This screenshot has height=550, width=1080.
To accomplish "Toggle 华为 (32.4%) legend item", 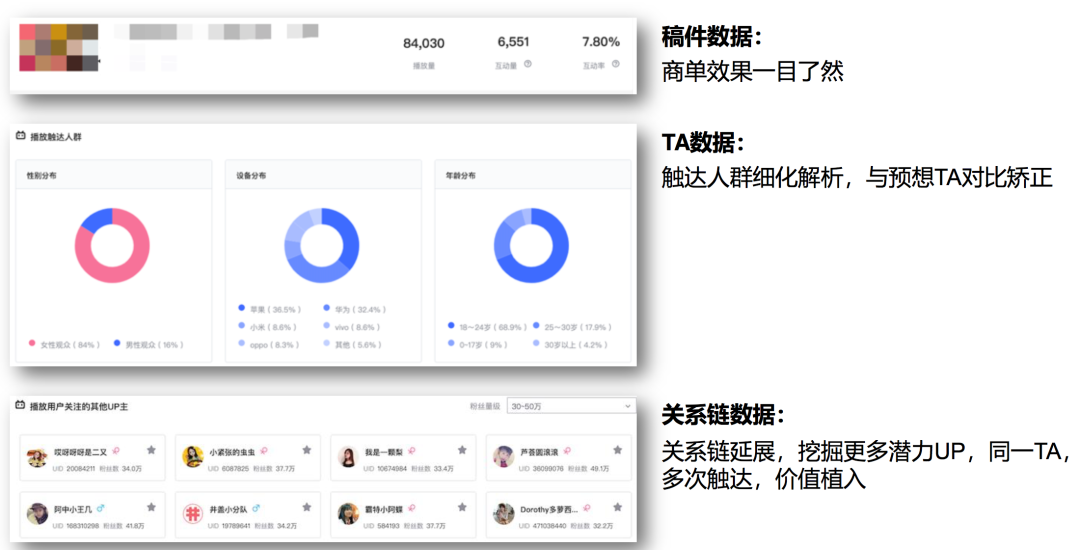I will 355,309.
